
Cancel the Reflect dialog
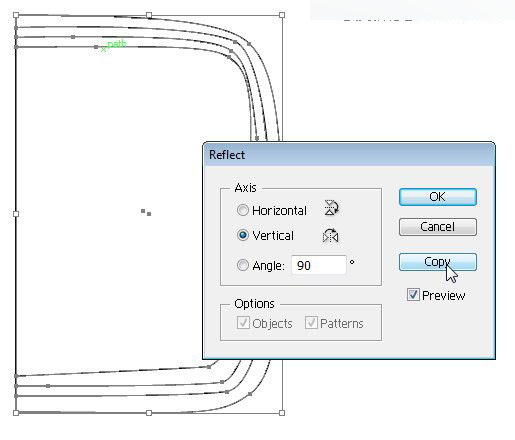pyautogui.click(x=438, y=227)
